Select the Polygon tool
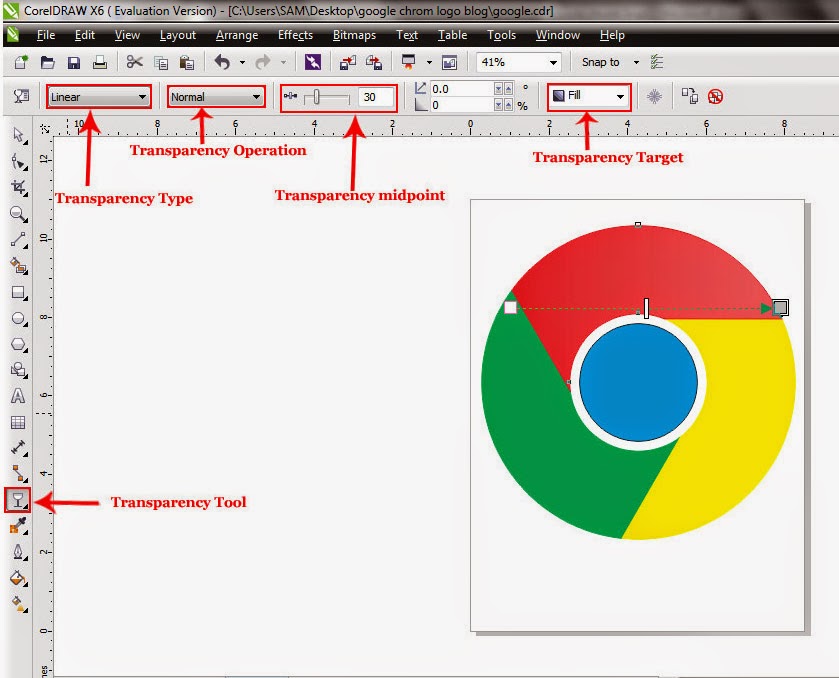The width and height of the screenshot is (839, 678). (x=19, y=345)
